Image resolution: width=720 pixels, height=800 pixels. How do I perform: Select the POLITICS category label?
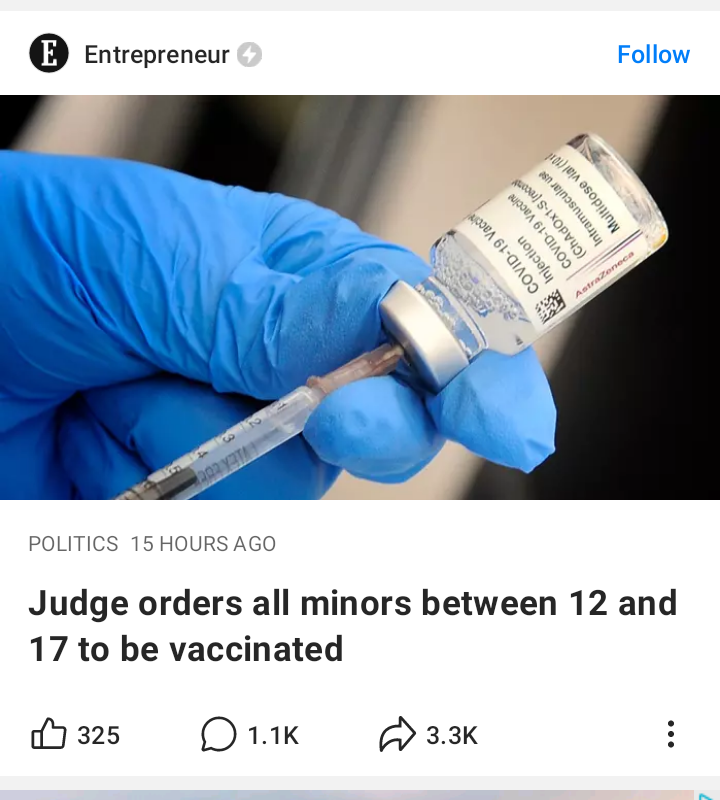click(x=73, y=544)
